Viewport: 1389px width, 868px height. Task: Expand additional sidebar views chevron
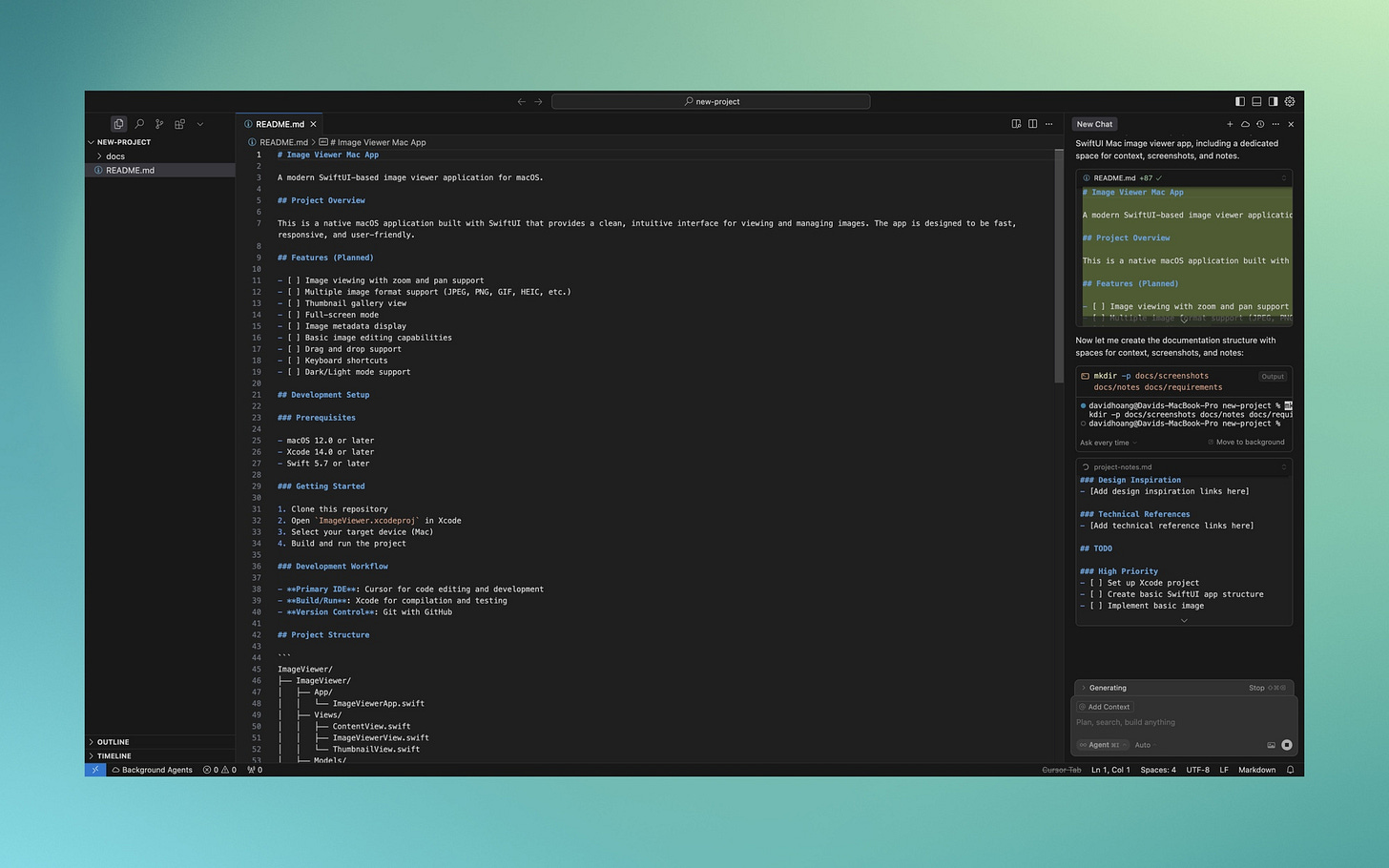point(200,124)
